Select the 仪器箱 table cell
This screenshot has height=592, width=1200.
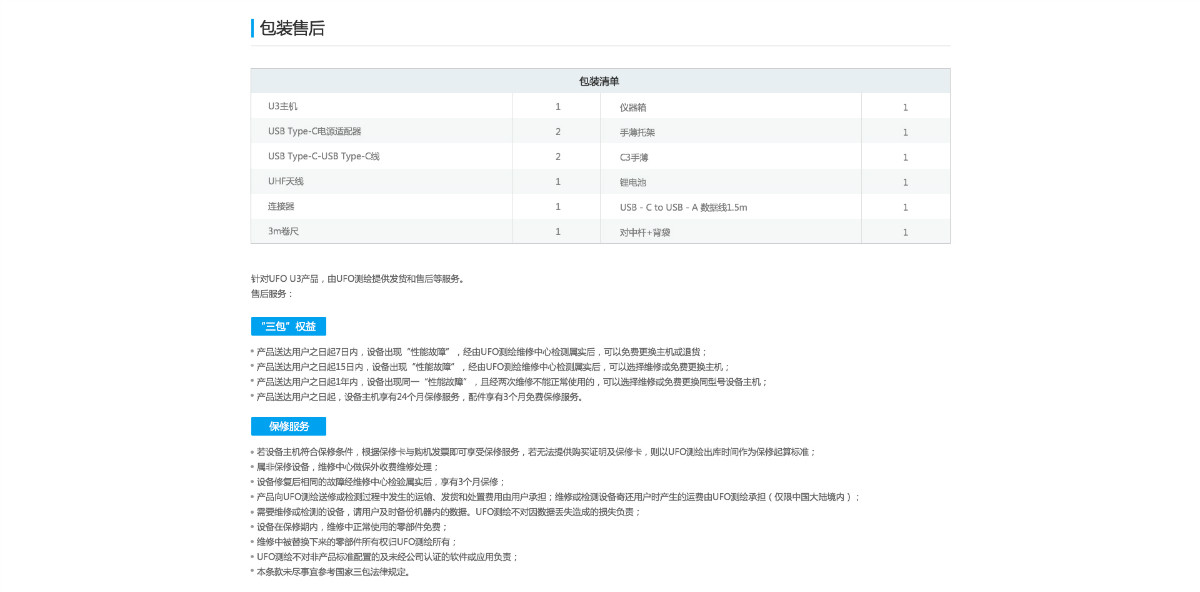coord(633,107)
